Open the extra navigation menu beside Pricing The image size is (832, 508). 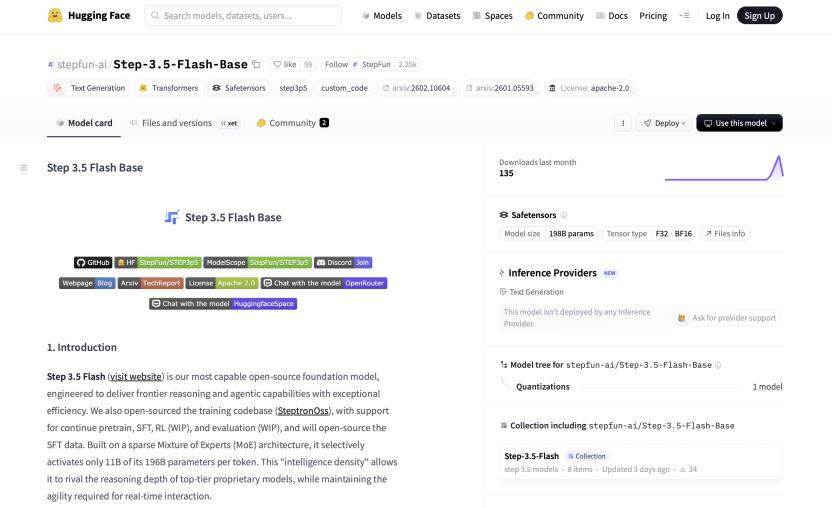coord(684,16)
